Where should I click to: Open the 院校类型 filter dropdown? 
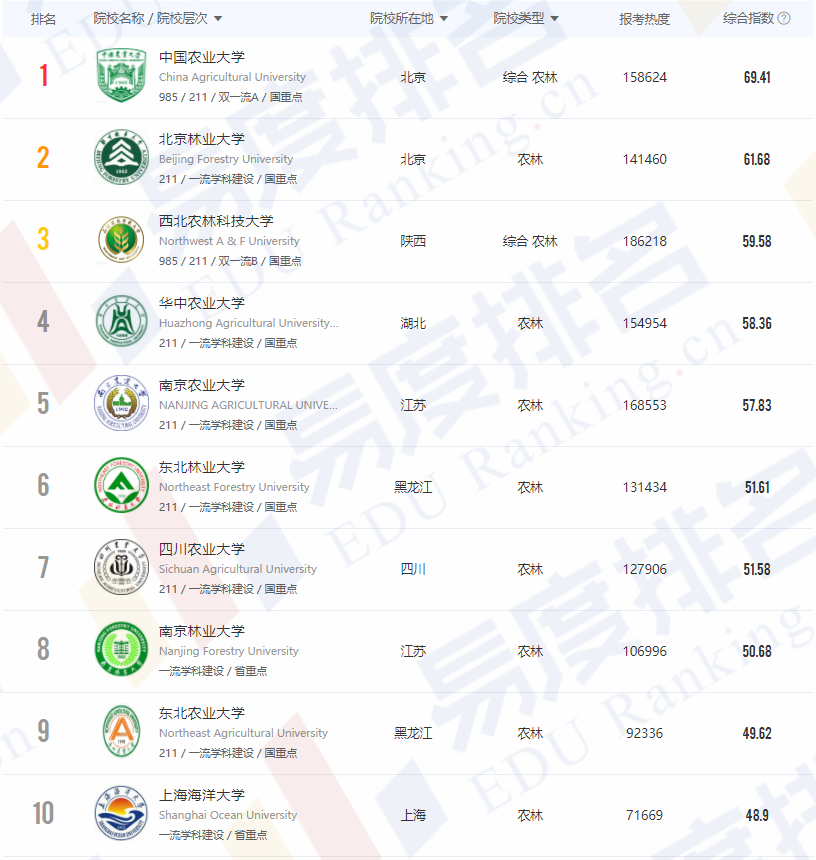[554, 19]
